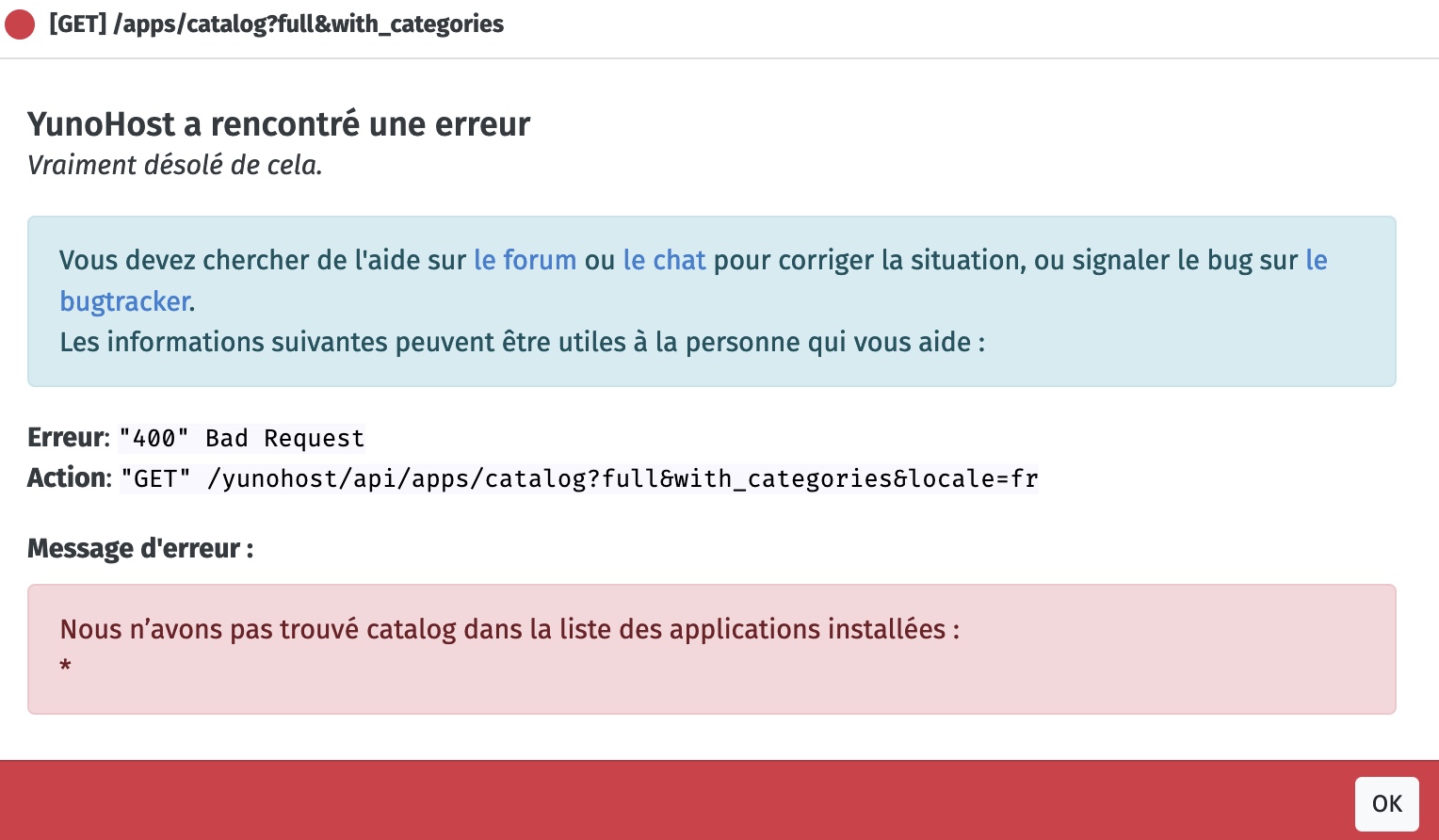Image resolution: width=1439 pixels, height=840 pixels.
Task: Select the "400" Bad Request error code
Action: click(241, 438)
